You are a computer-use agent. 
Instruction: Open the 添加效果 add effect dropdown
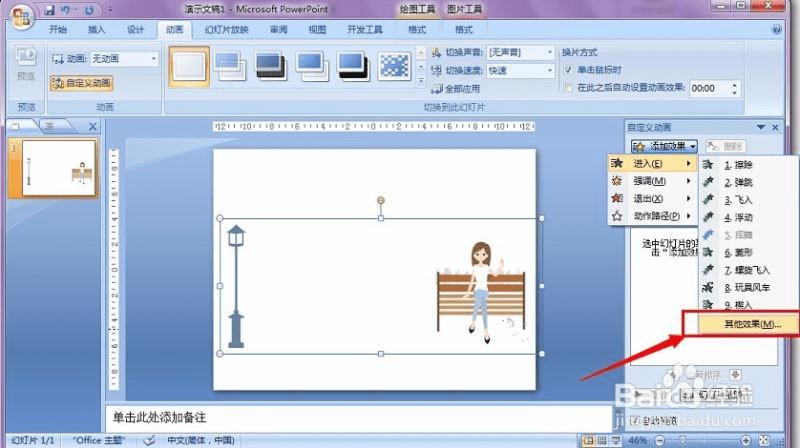[664, 146]
